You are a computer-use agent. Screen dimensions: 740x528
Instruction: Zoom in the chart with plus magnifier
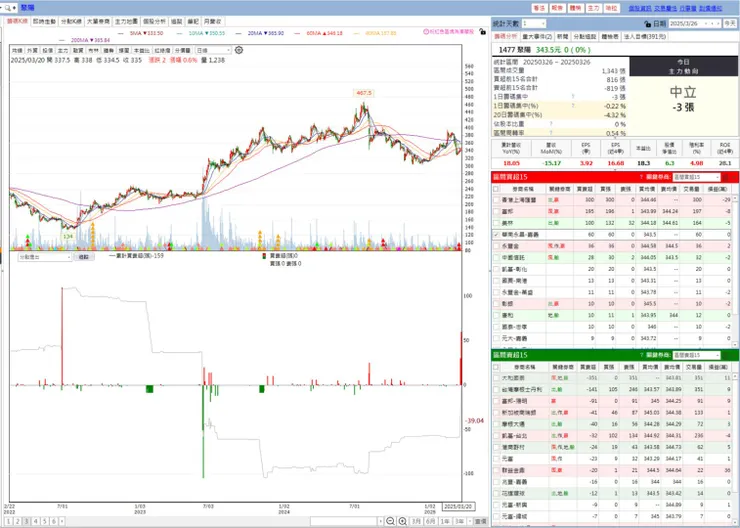[x=403, y=521]
